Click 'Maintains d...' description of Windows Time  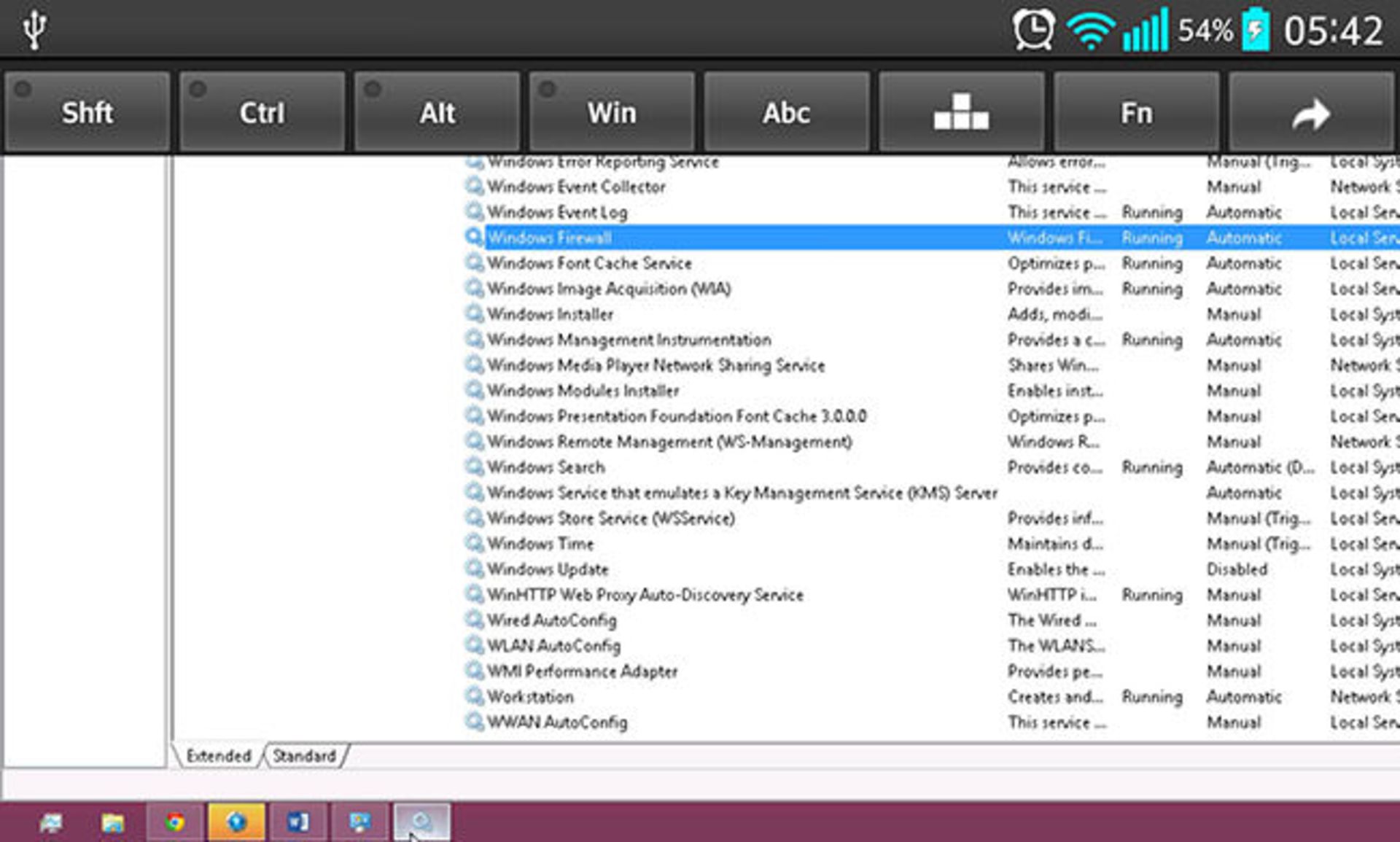pos(1054,544)
